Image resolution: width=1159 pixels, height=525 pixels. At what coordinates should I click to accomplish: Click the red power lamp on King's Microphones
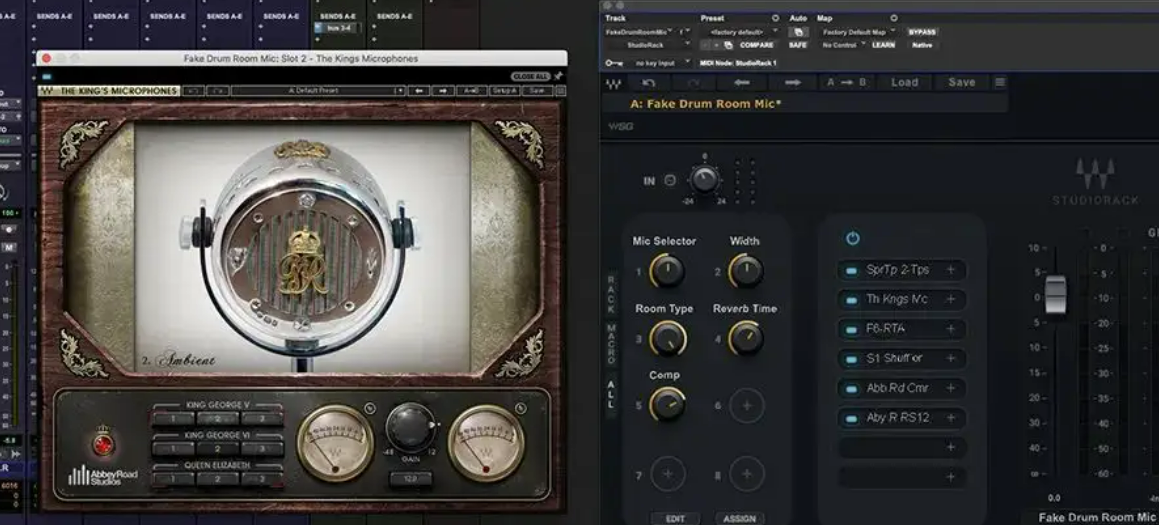pyautogui.click(x=103, y=444)
